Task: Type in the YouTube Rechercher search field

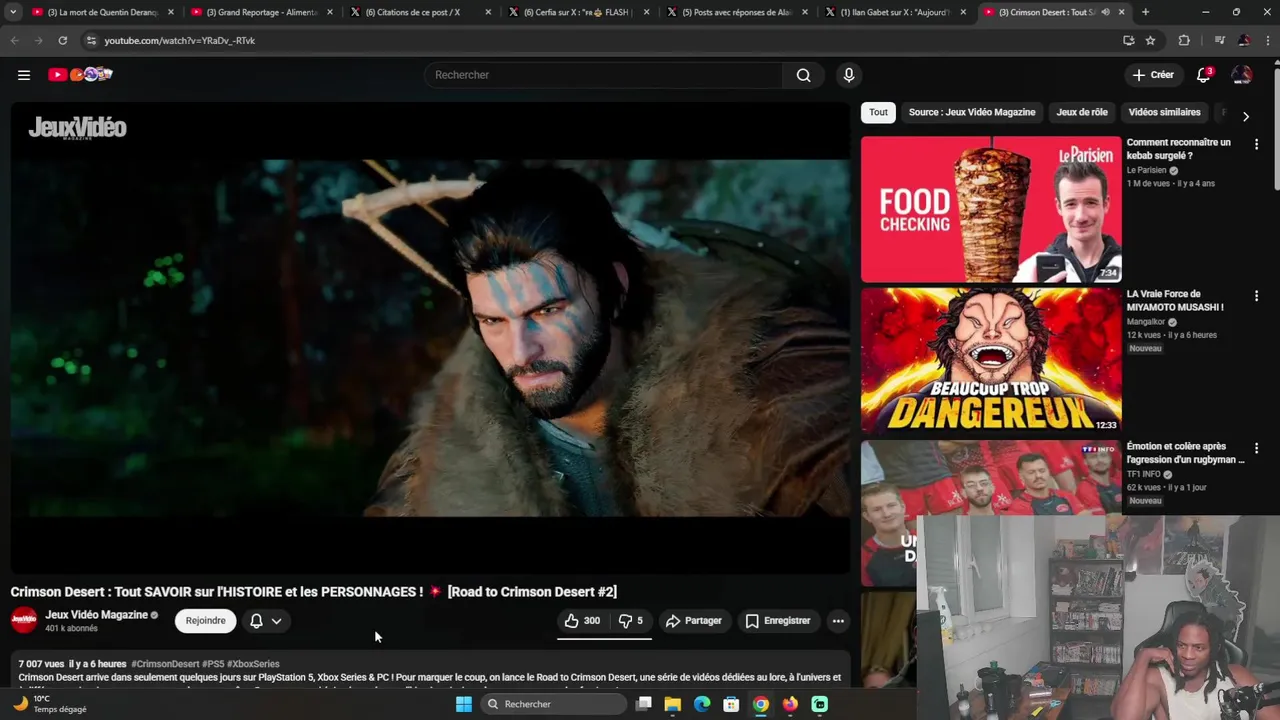Action: [604, 75]
